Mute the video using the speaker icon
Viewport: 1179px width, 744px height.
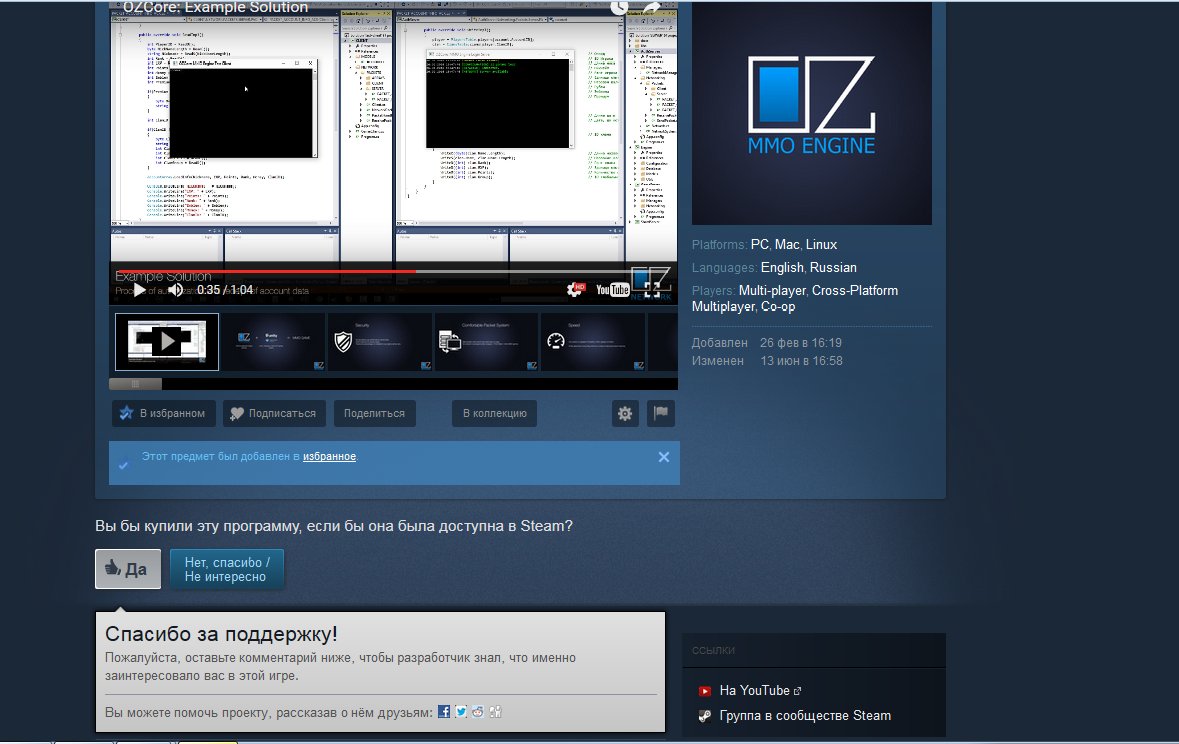(175, 290)
